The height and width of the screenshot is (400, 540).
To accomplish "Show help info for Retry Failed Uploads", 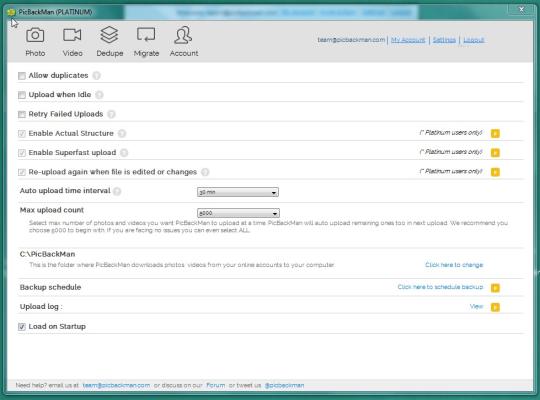I will tap(111, 114).
